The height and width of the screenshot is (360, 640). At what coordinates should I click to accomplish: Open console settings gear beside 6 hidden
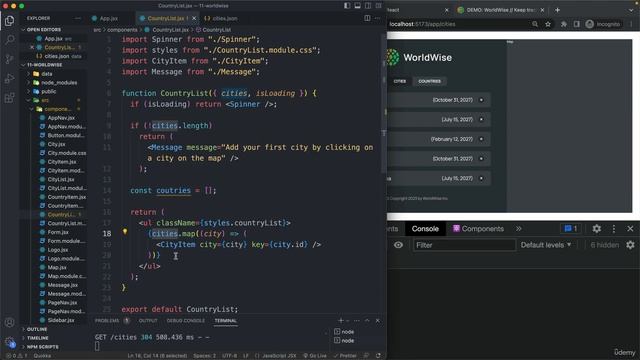coord(630,245)
